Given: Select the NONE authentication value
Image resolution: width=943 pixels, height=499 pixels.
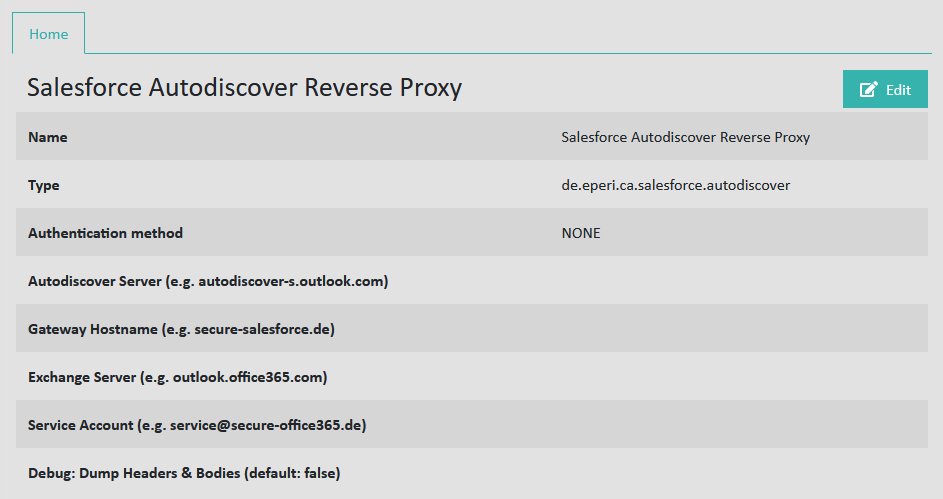Looking at the screenshot, I should point(581,233).
